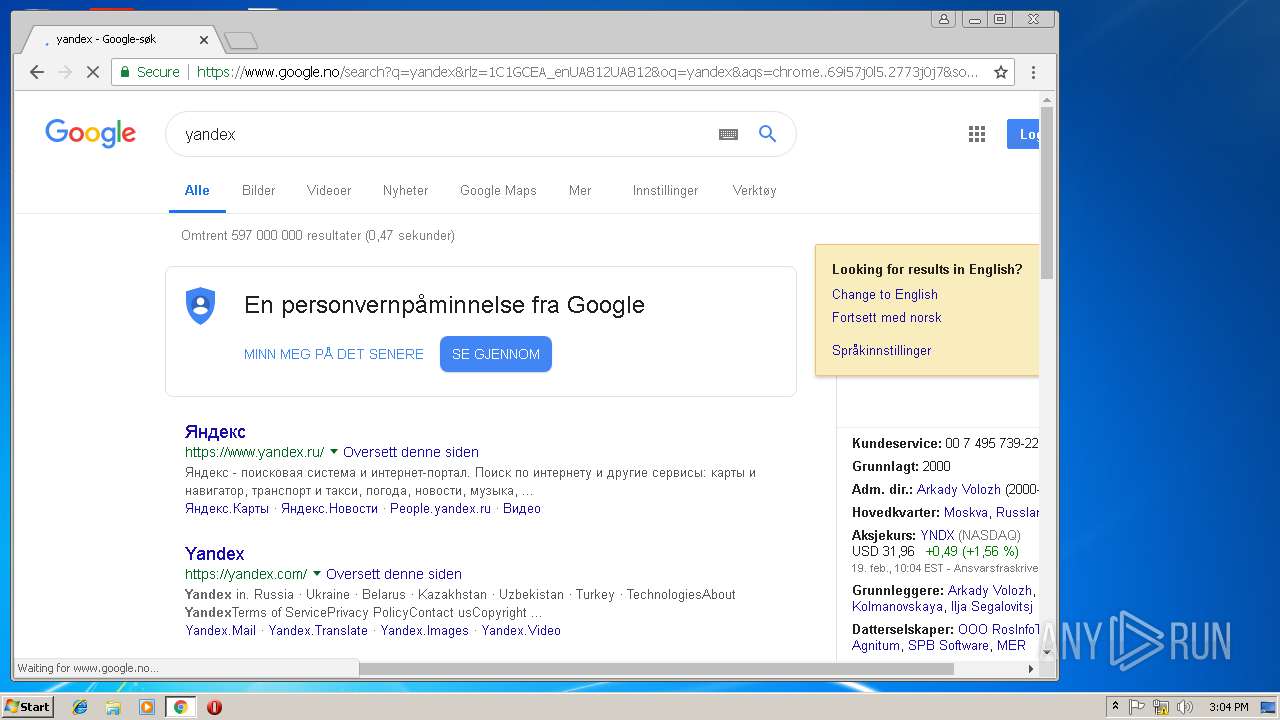
Task: Click the network tray icon
Action: pyautogui.click(x=1161, y=707)
